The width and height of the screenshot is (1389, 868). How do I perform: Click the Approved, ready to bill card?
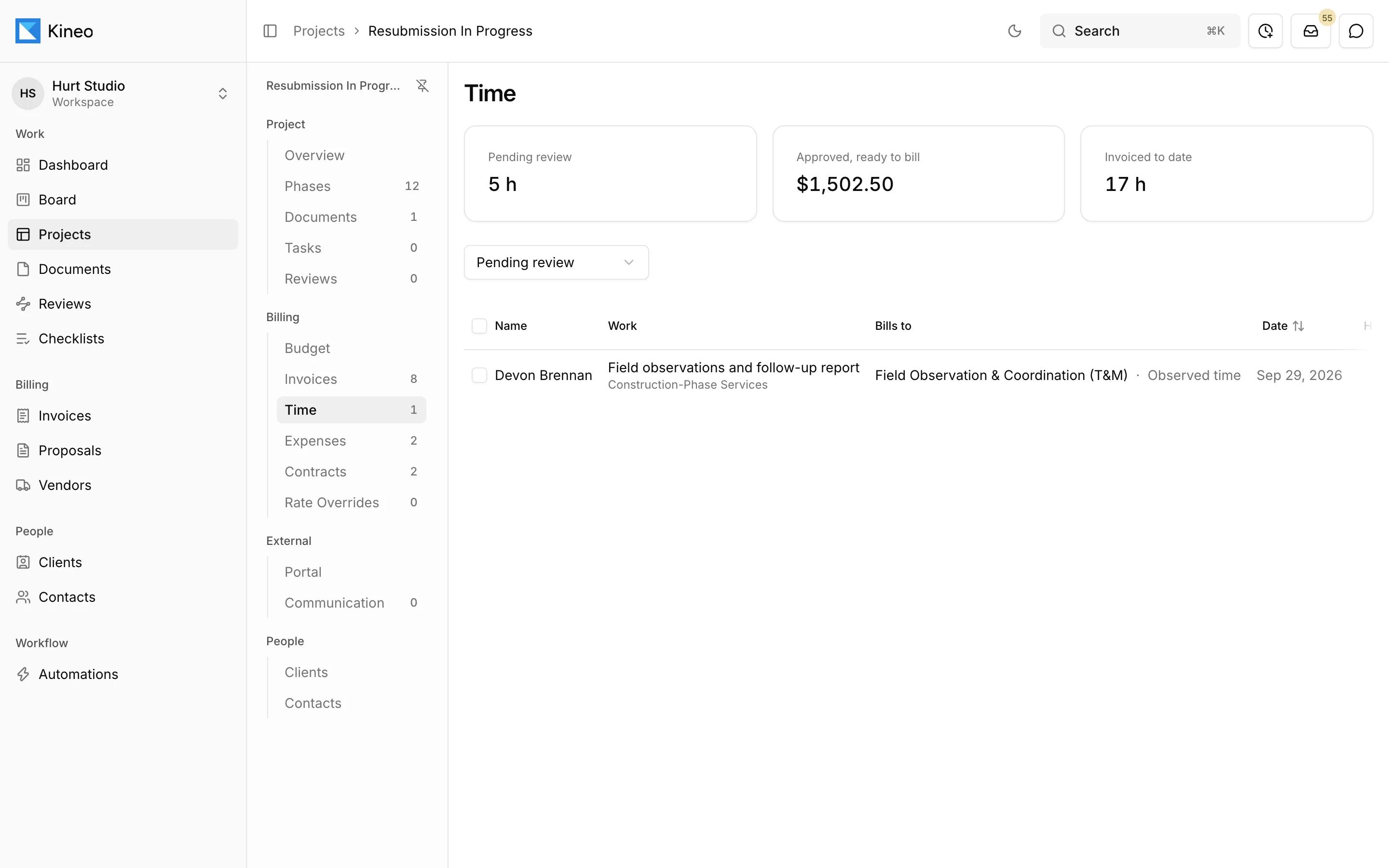click(918, 174)
